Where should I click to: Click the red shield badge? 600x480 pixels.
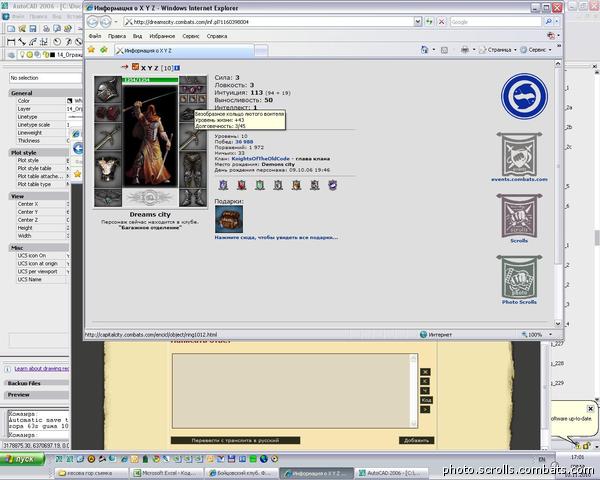(242, 185)
